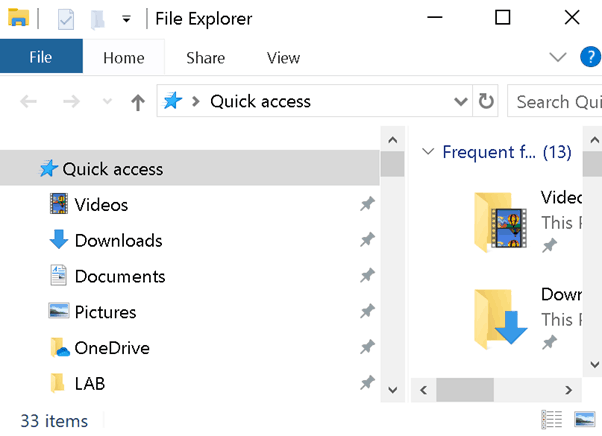Click the navigation pane scrollbar thumb
The width and height of the screenshot is (602, 436).
392,164
